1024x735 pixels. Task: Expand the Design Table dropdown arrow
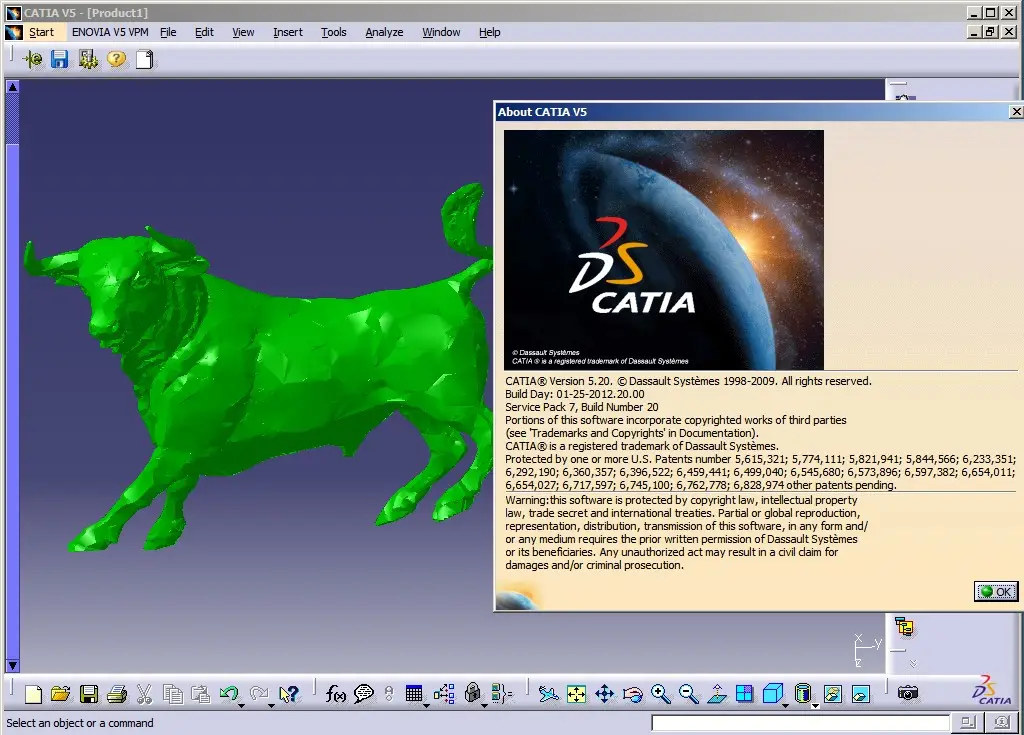426,706
